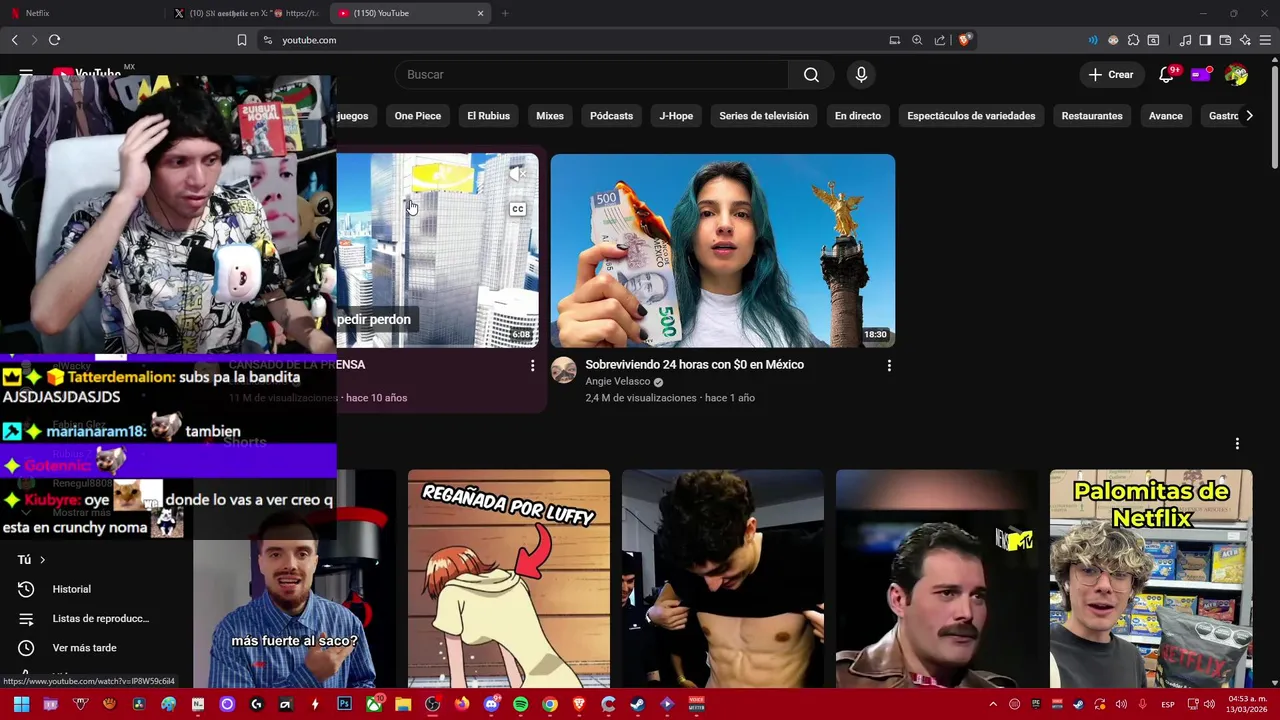Click the Crear button

(x=1111, y=75)
